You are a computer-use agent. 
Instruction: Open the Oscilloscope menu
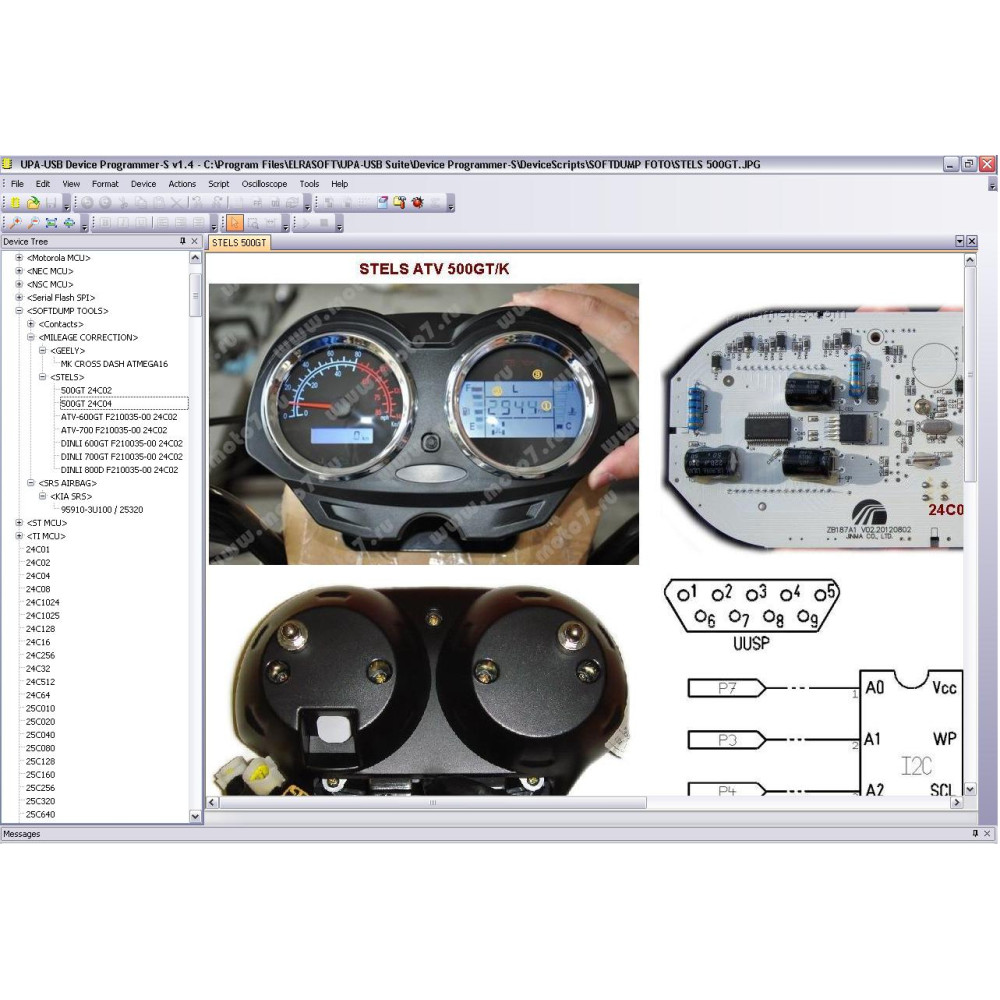[264, 184]
